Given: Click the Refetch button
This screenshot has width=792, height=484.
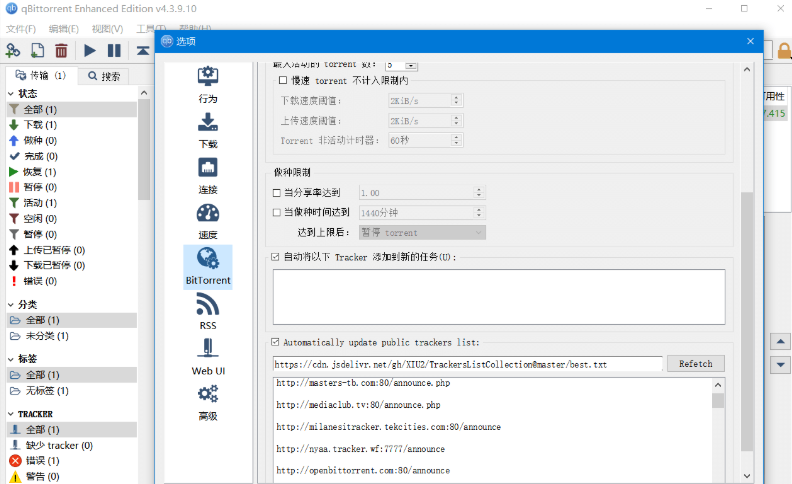Looking at the screenshot, I should click(696, 364).
